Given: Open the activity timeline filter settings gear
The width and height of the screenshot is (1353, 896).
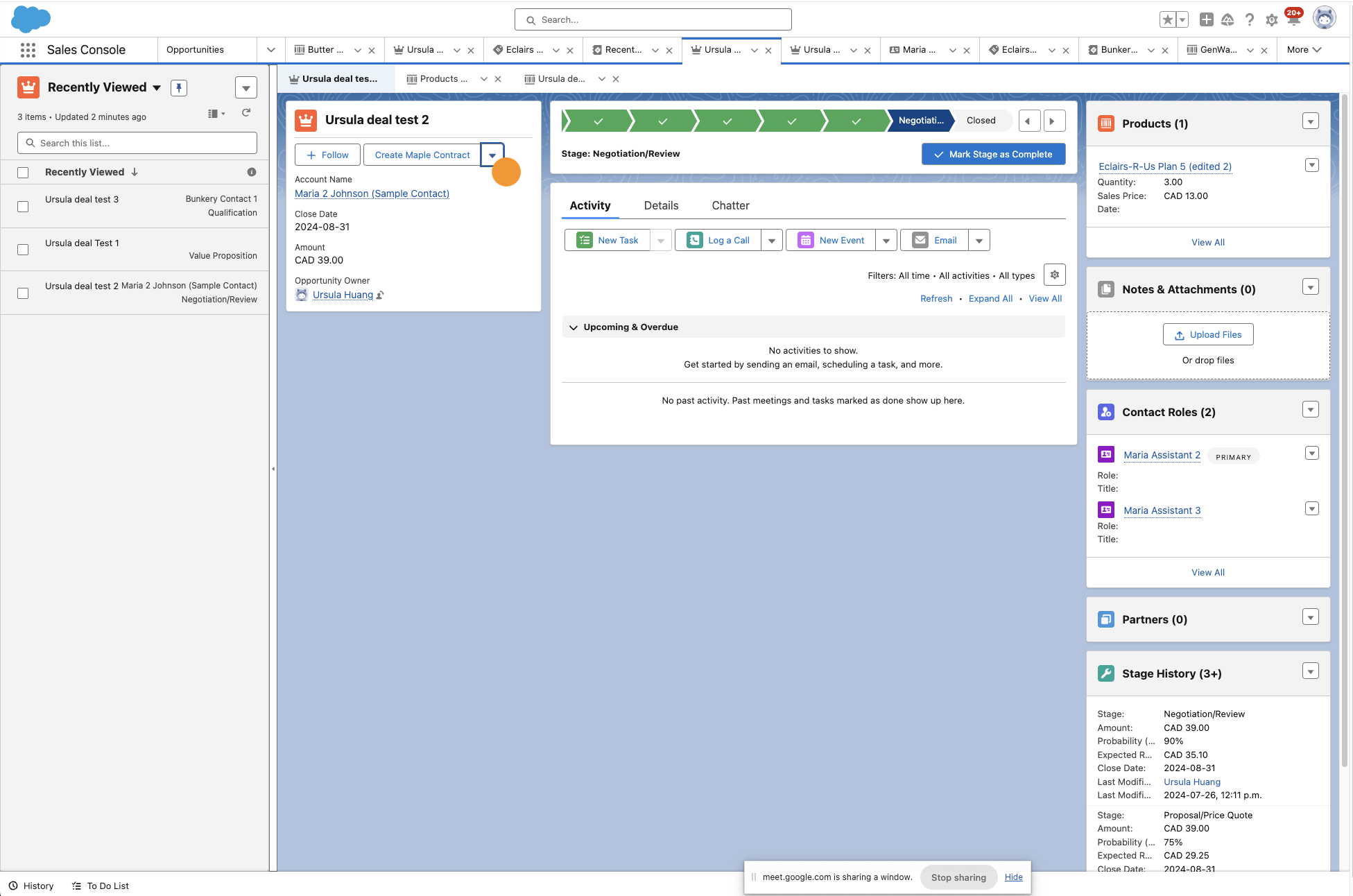Looking at the screenshot, I should 1054,275.
